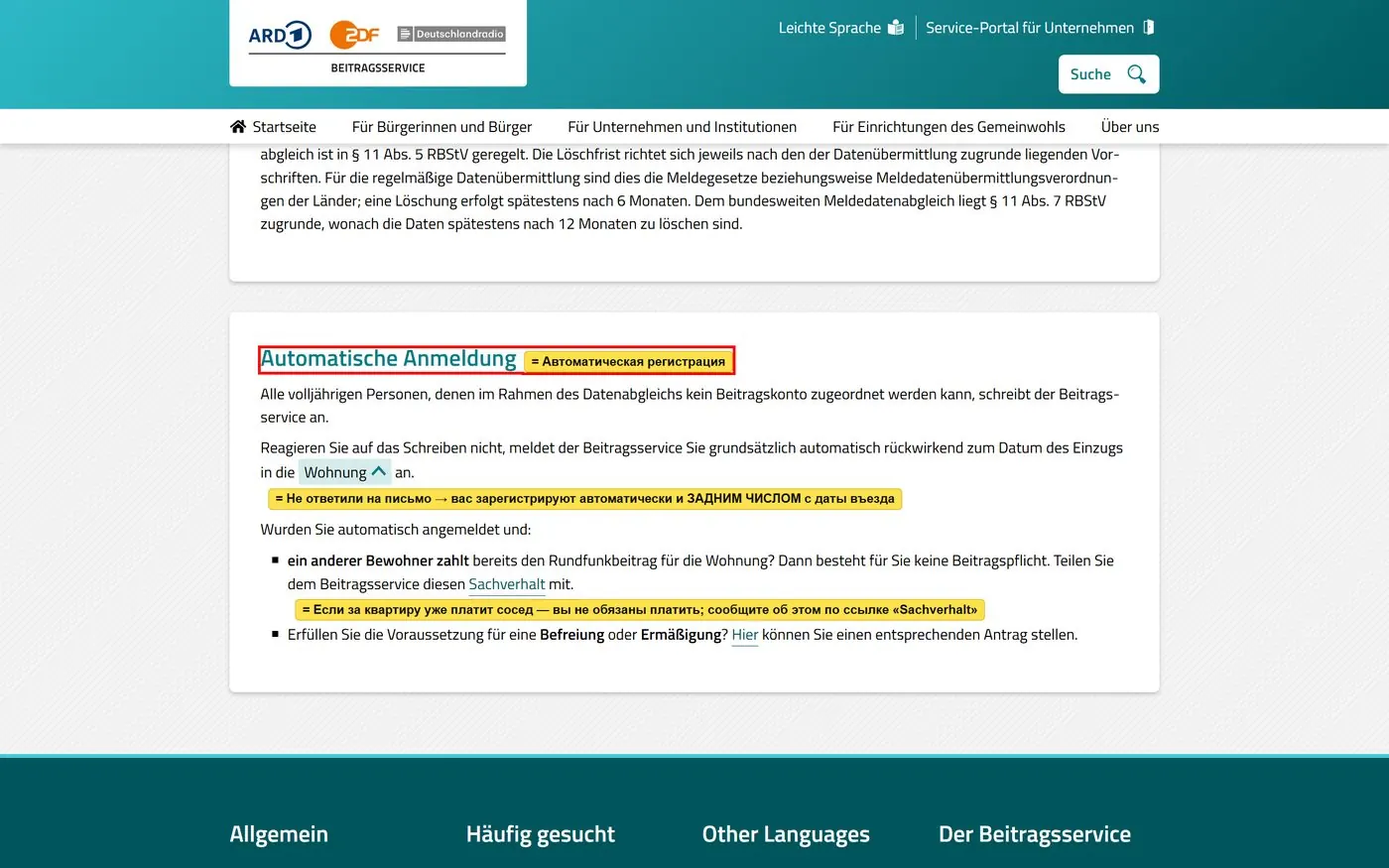Click the bold text 'ein anderer Bewohner zahlt'
This screenshot has width=1389, height=868.
click(x=378, y=560)
